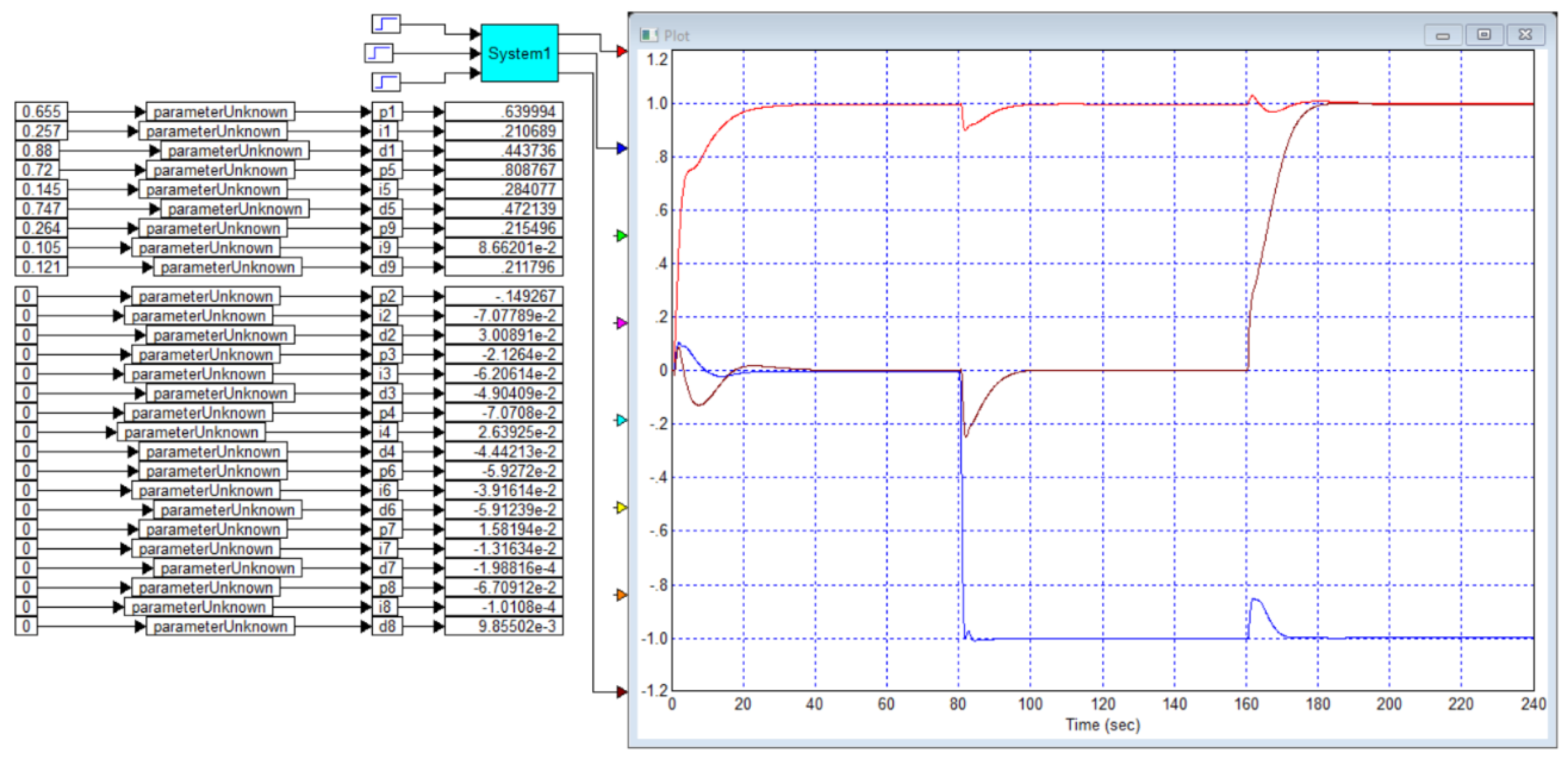Click the 0.88 constant value block
The height and width of the screenshot is (763, 1568).
point(37,150)
